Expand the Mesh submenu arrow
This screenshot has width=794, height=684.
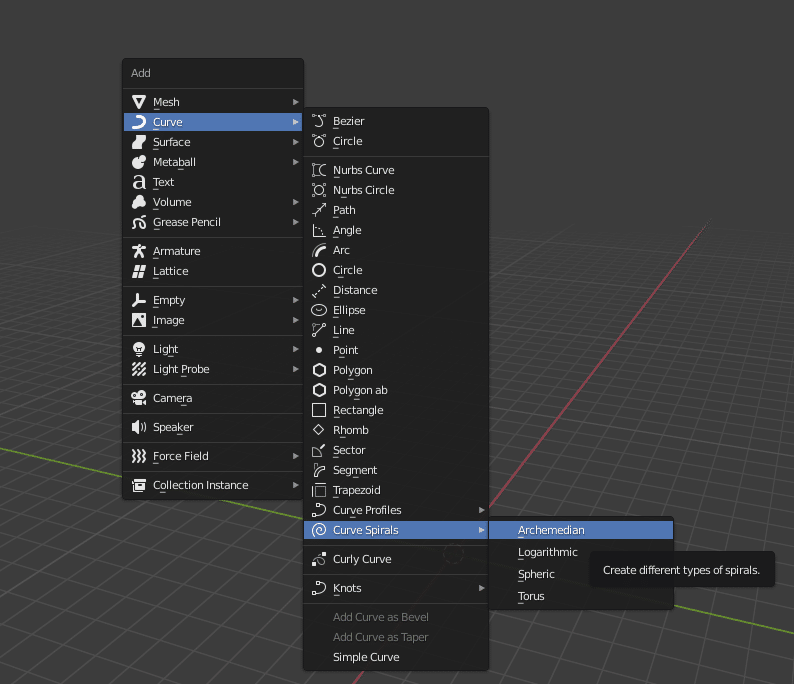pos(296,102)
